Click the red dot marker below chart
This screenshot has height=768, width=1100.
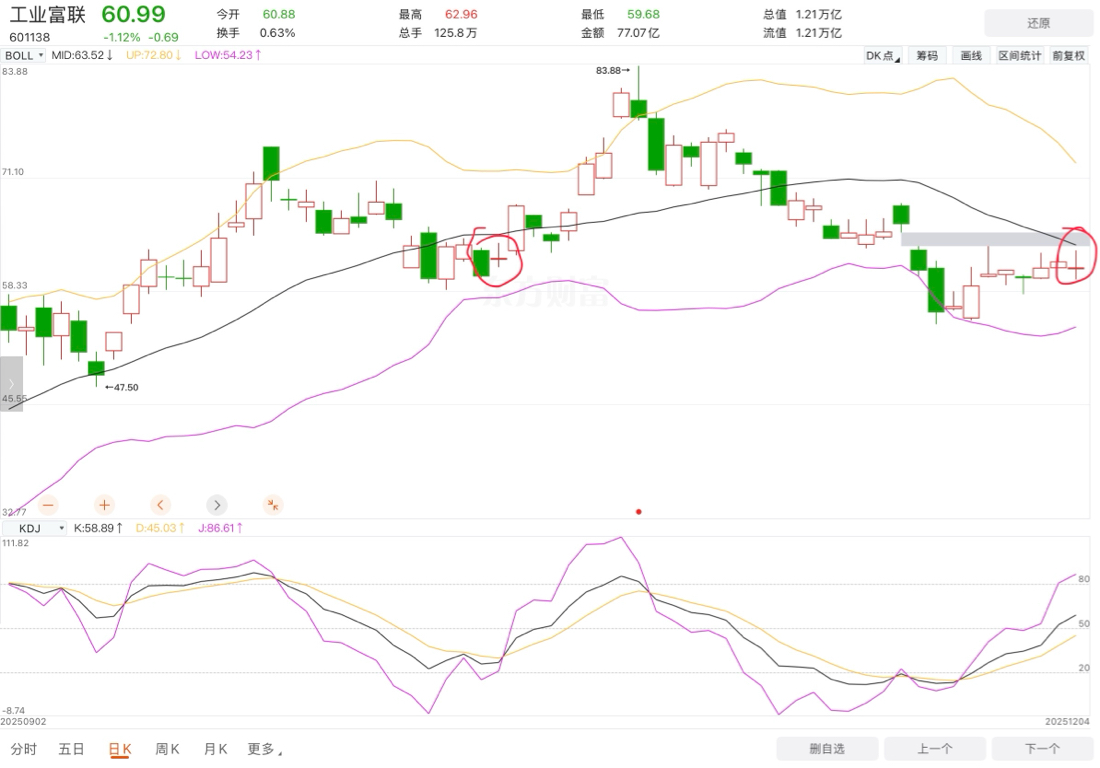pyautogui.click(x=638, y=511)
